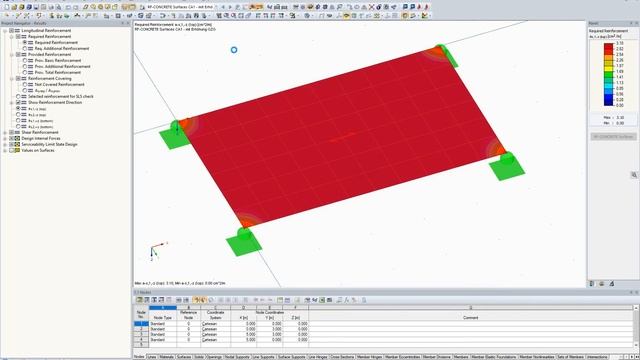Screen dimensions: 640x360
Task: Collapse Reinforcement Covering group node
Action: click(x=11, y=78)
